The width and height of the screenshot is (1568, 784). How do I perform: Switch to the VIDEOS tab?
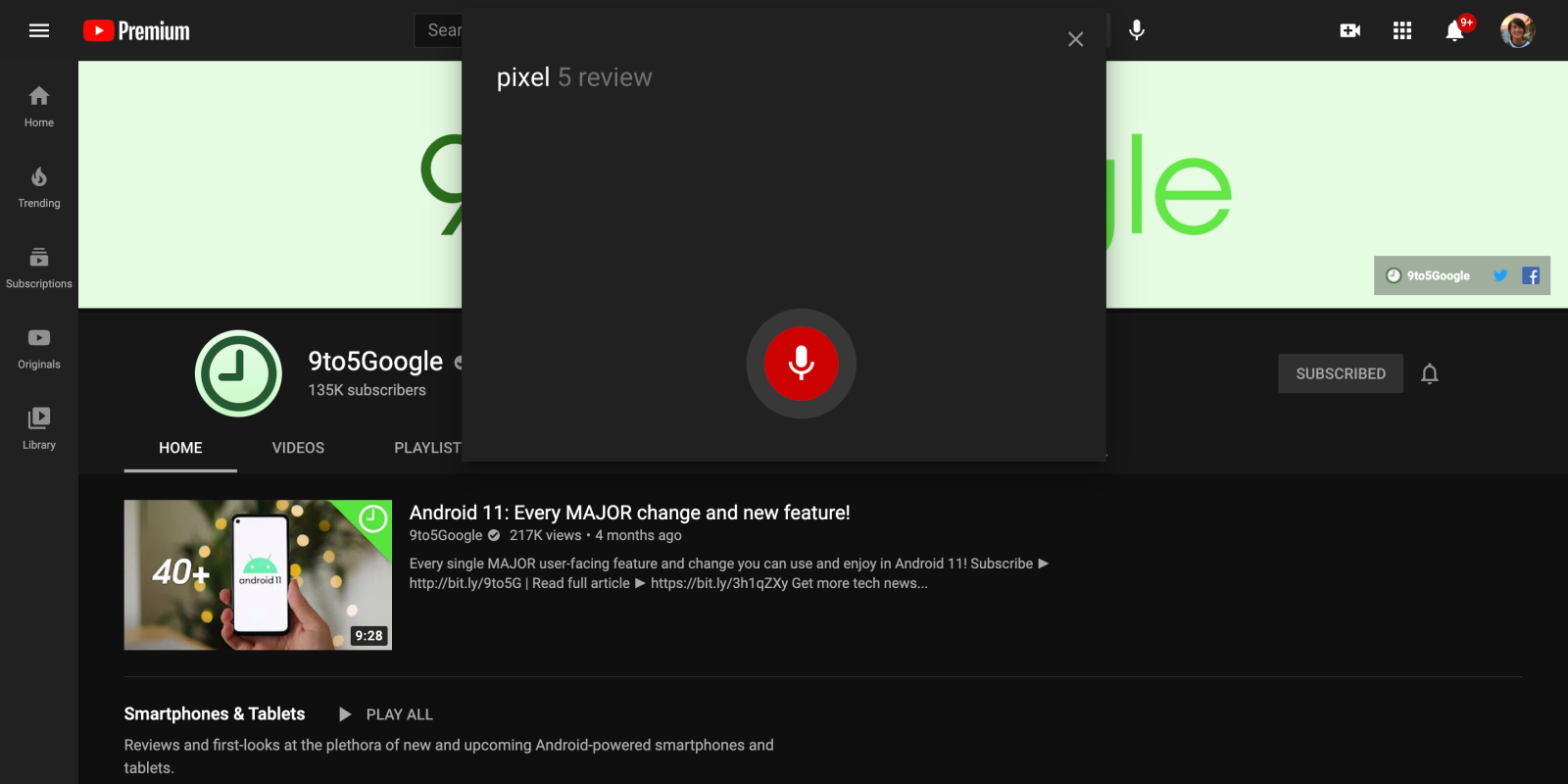(298, 448)
